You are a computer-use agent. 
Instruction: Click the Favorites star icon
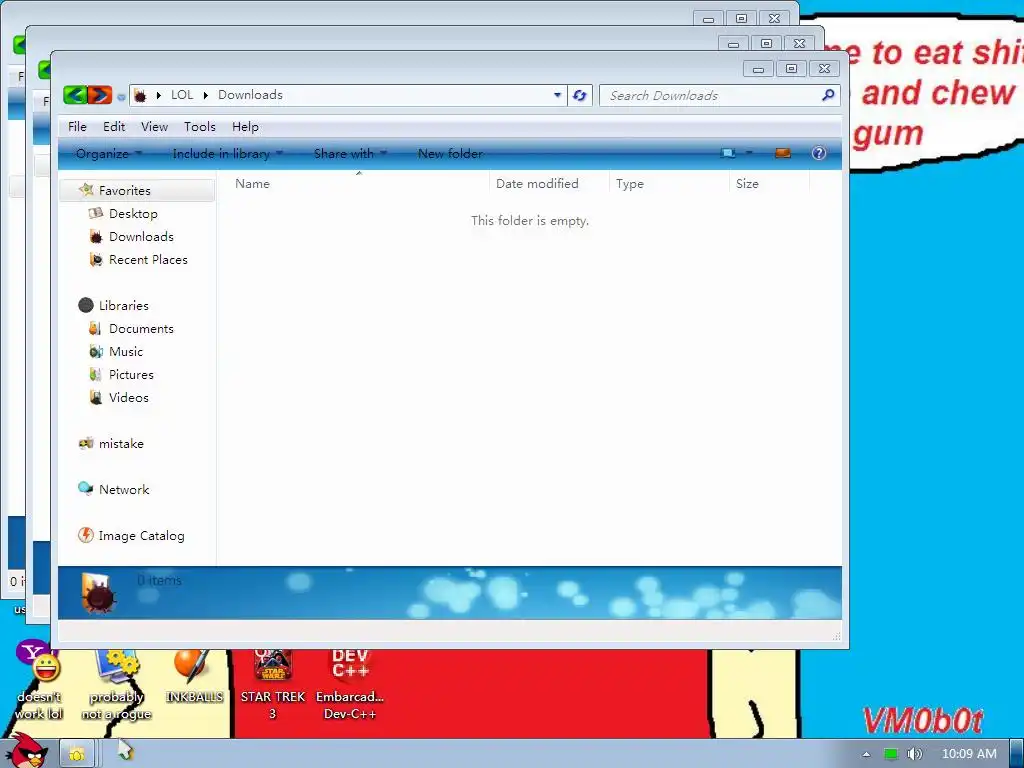coord(86,190)
